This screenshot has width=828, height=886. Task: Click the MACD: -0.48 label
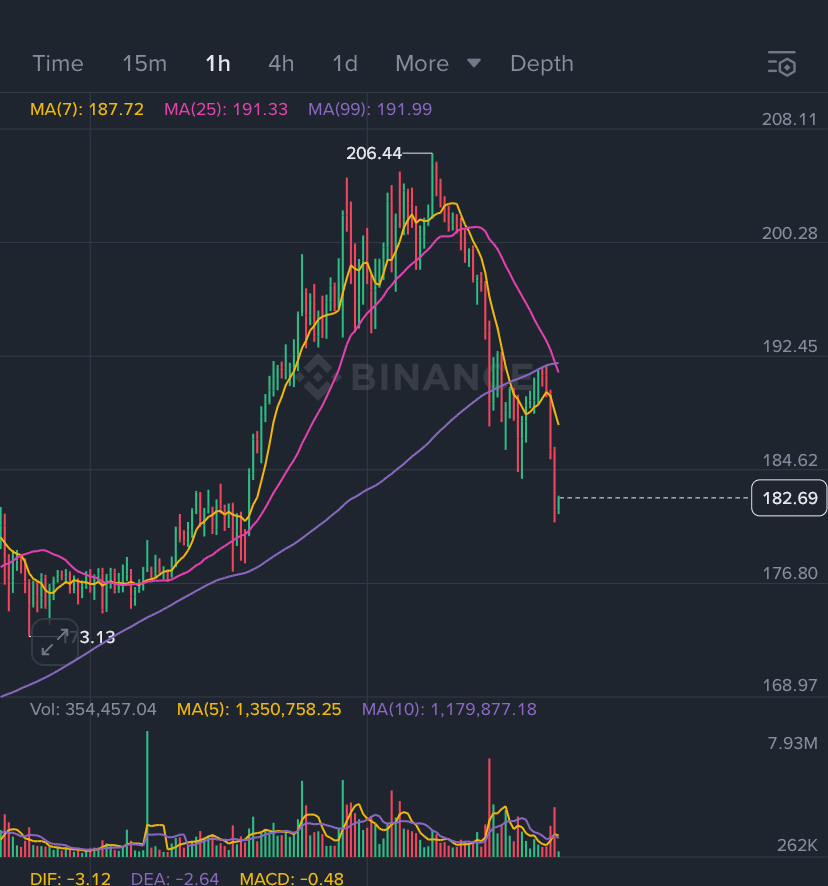(292, 879)
